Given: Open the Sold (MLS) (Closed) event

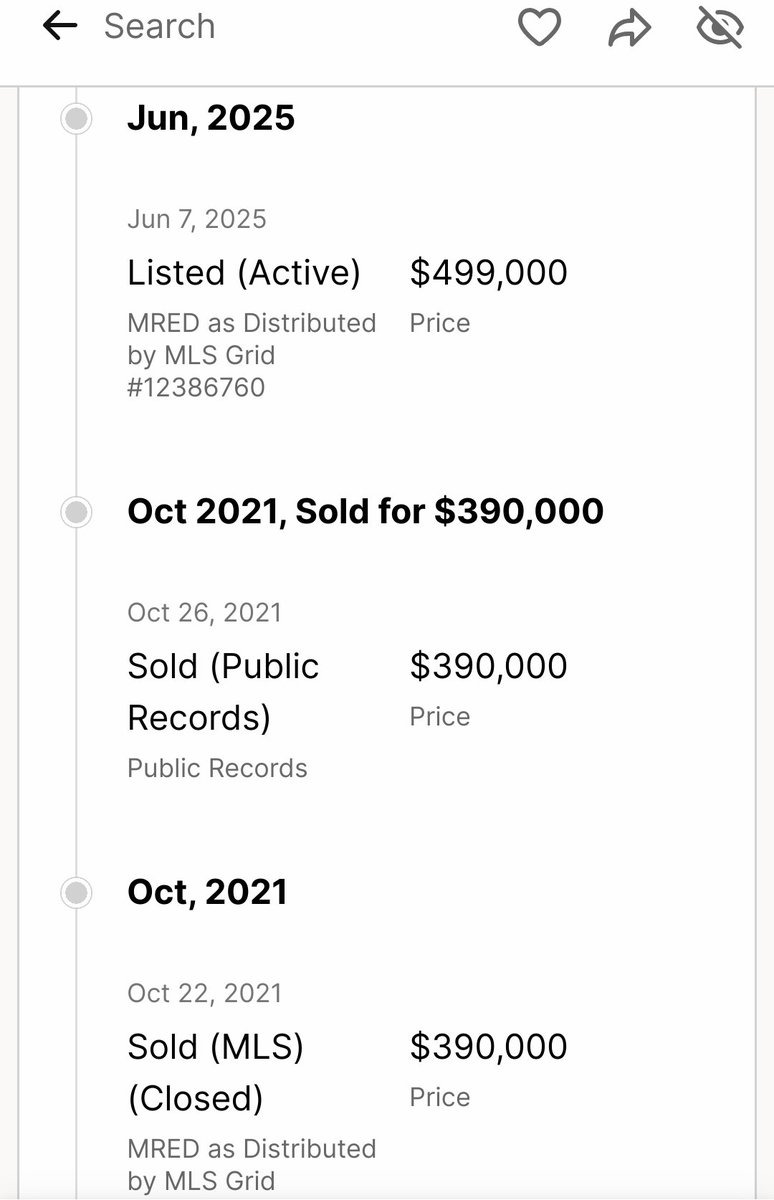Looking at the screenshot, I should [x=216, y=1072].
